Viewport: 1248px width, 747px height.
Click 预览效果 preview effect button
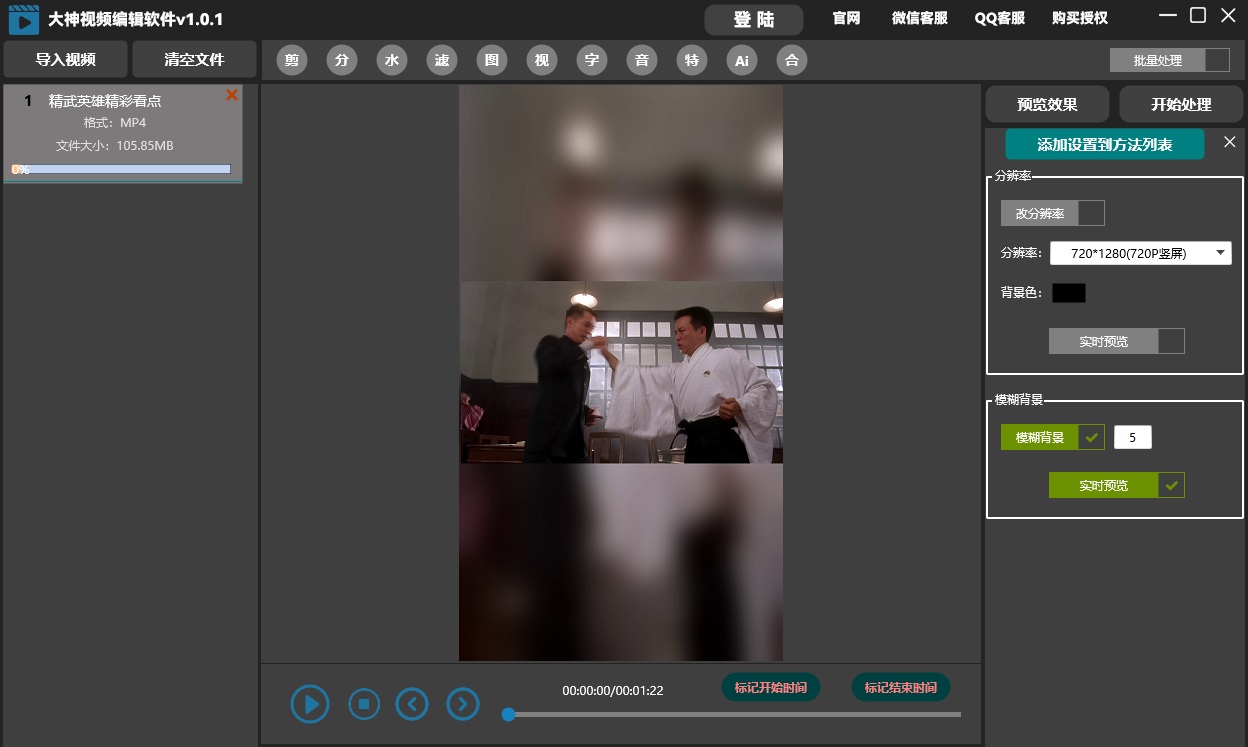point(1047,104)
